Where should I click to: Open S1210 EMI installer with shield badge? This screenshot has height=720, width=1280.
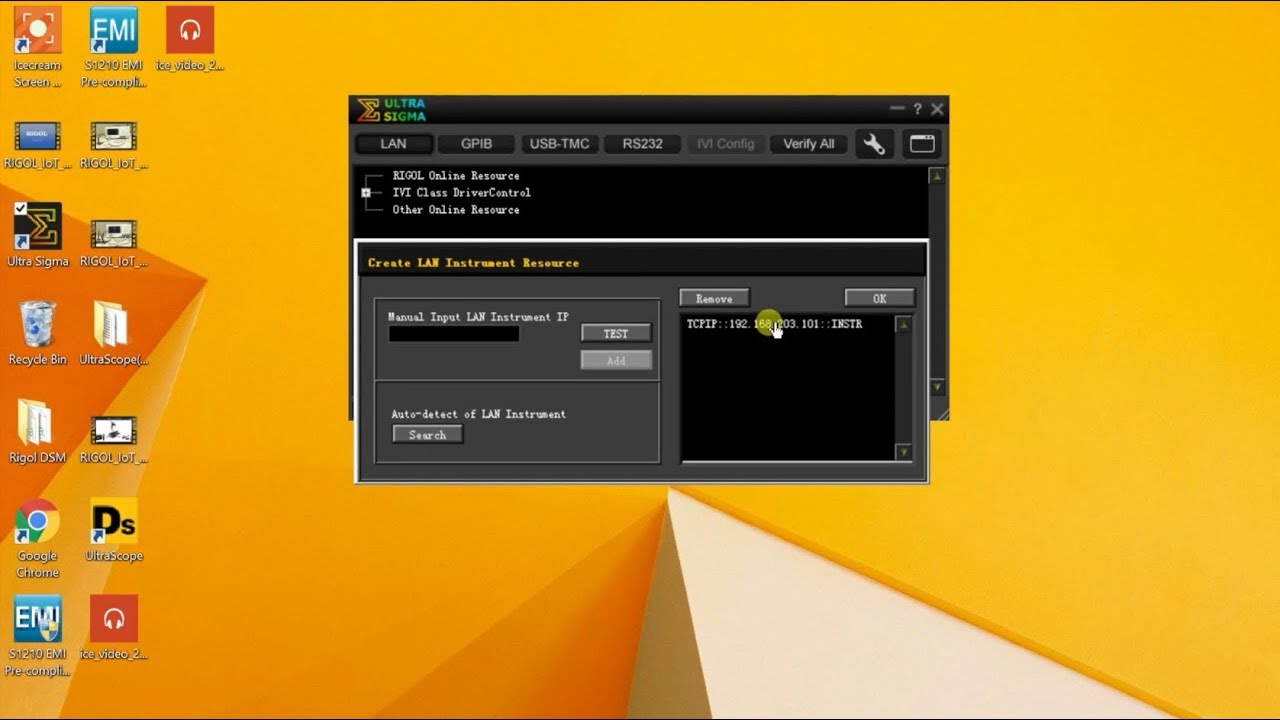tap(37, 636)
